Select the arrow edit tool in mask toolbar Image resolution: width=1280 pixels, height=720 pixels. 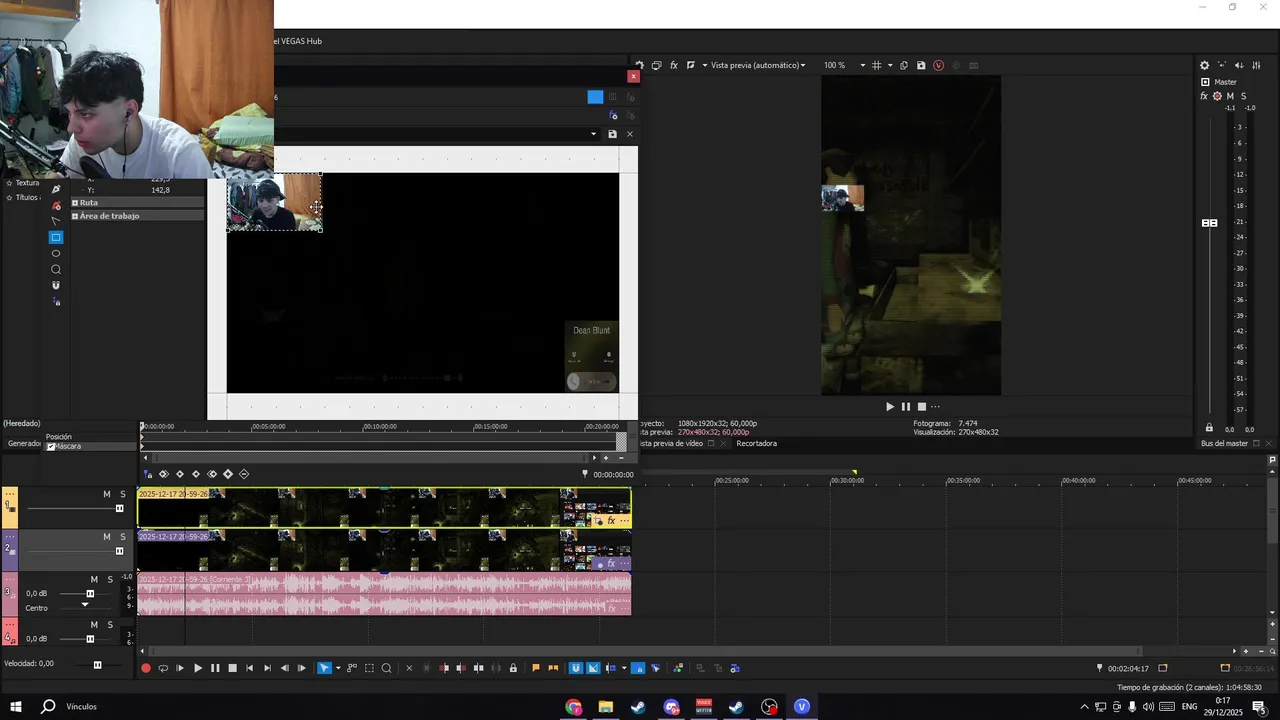coord(56,221)
